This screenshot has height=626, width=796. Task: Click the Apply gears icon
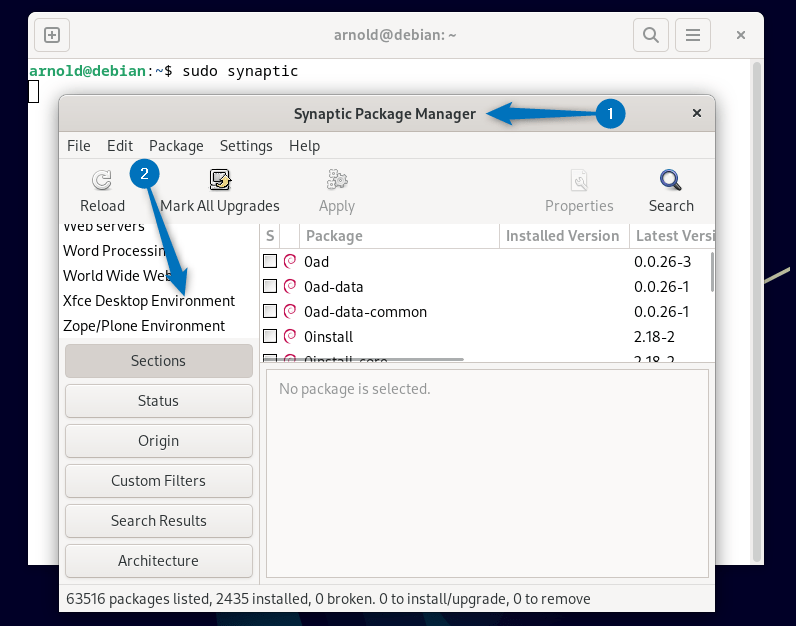pos(337,180)
